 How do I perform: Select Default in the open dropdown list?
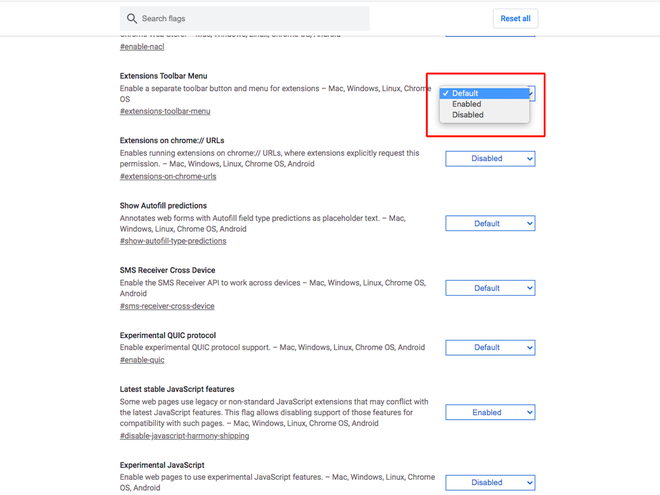pos(484,93)
